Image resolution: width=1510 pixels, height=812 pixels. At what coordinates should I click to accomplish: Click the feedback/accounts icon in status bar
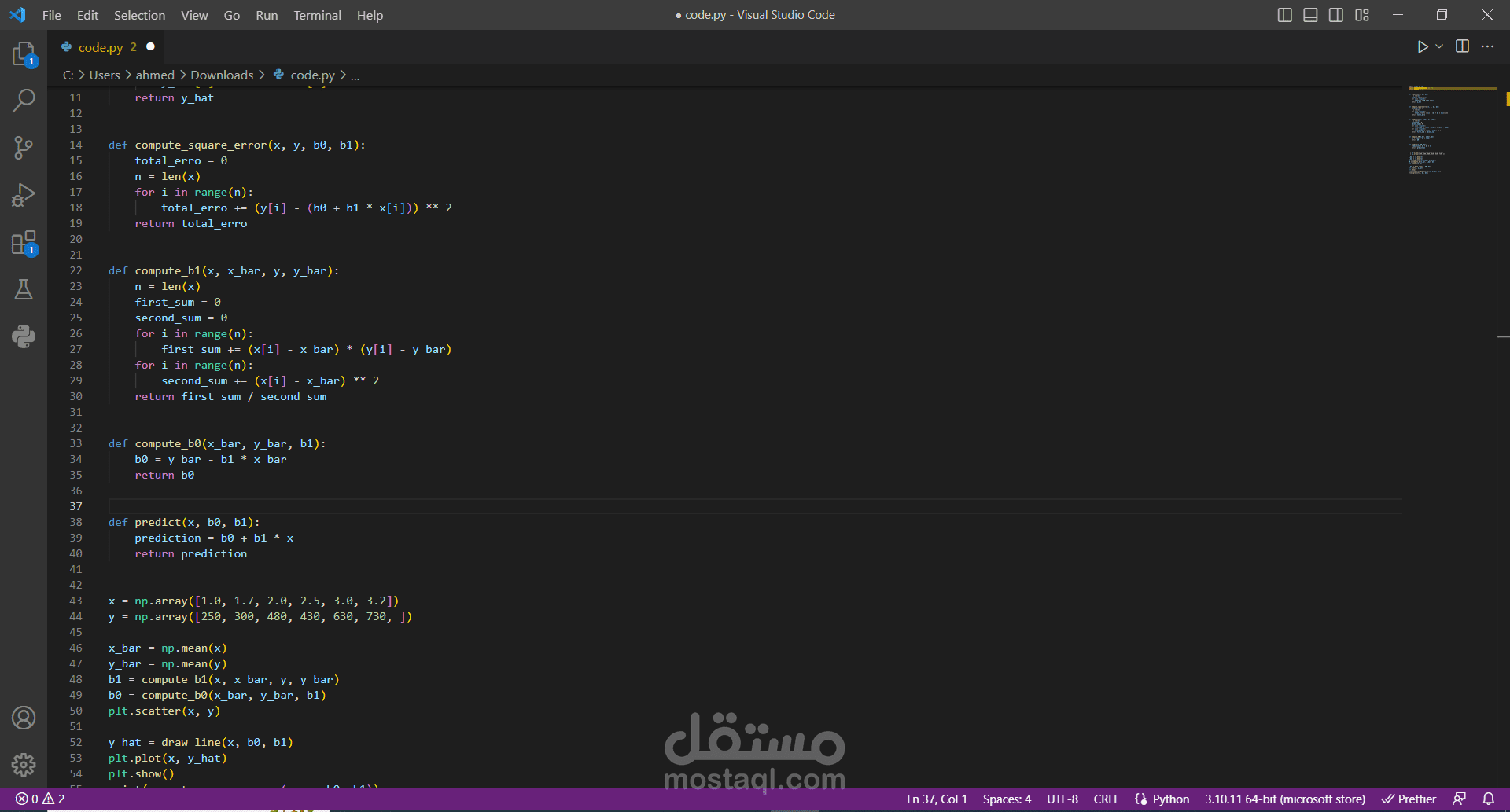(1459, 799)
